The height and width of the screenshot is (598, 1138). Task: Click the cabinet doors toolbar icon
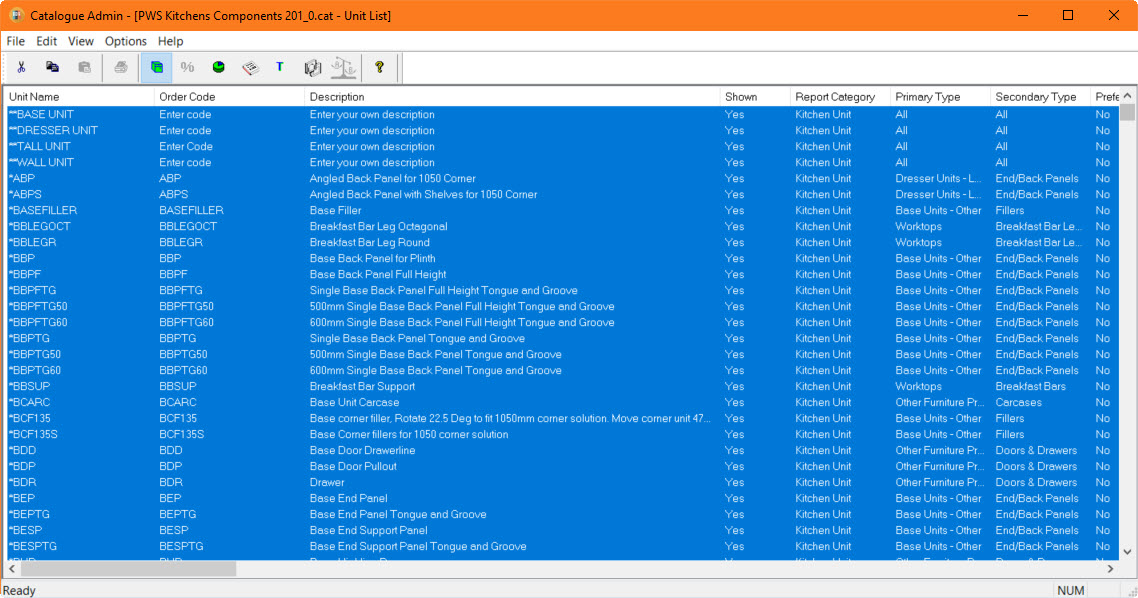coord(313,67)
